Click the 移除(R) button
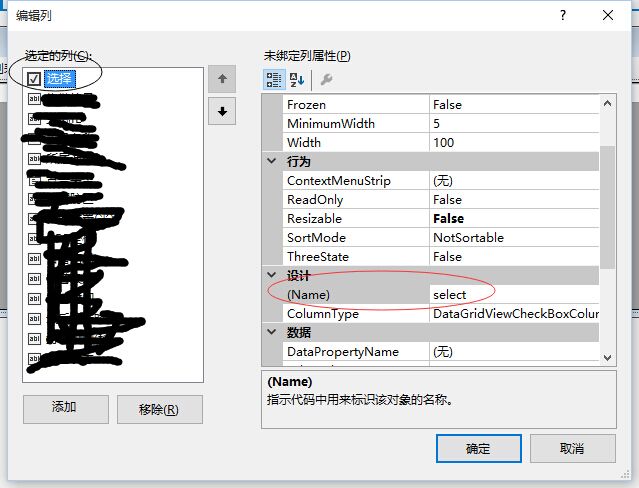 (160, 409)
